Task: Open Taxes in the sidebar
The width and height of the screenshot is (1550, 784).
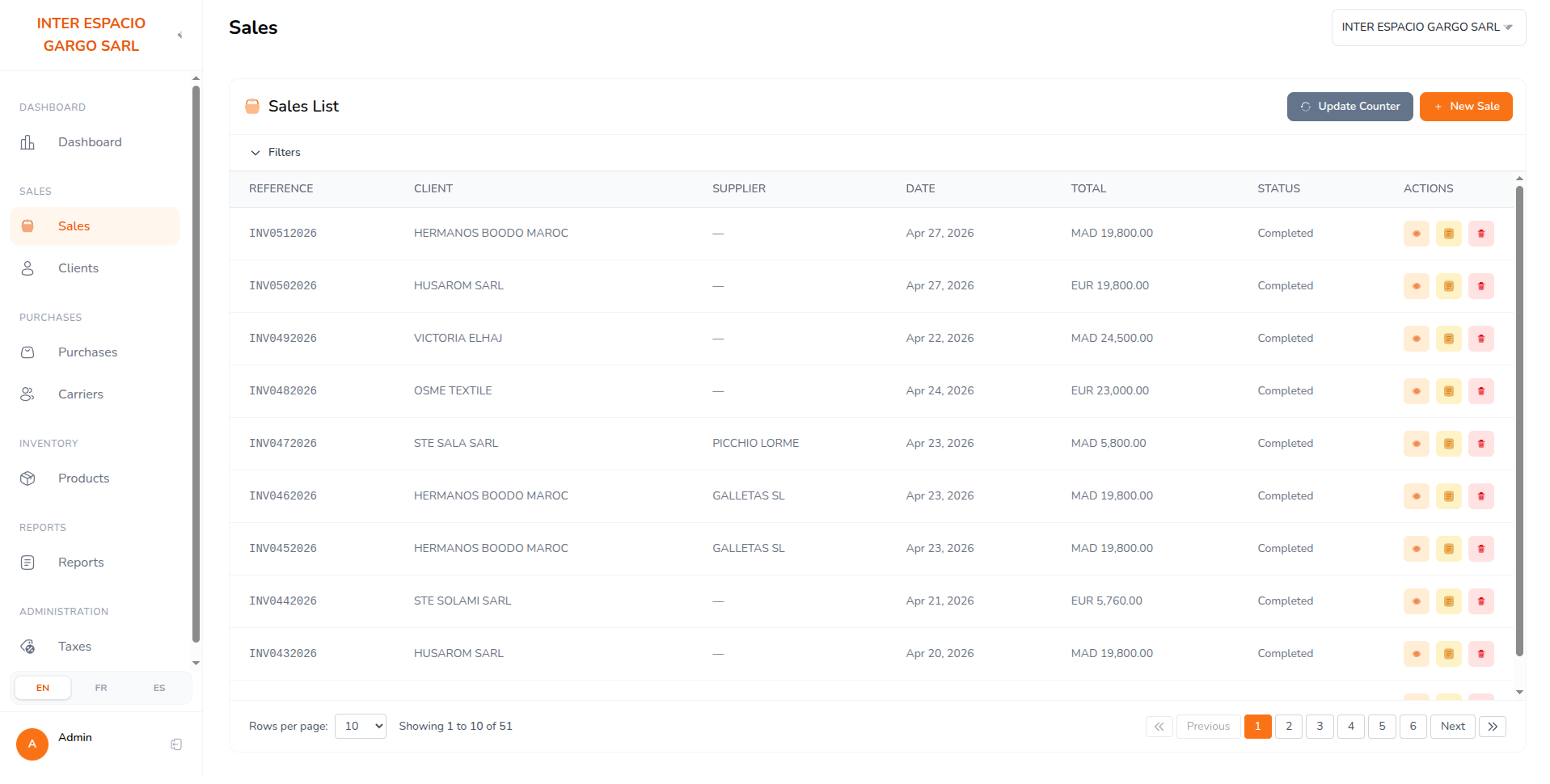Action: coord(95,647)
